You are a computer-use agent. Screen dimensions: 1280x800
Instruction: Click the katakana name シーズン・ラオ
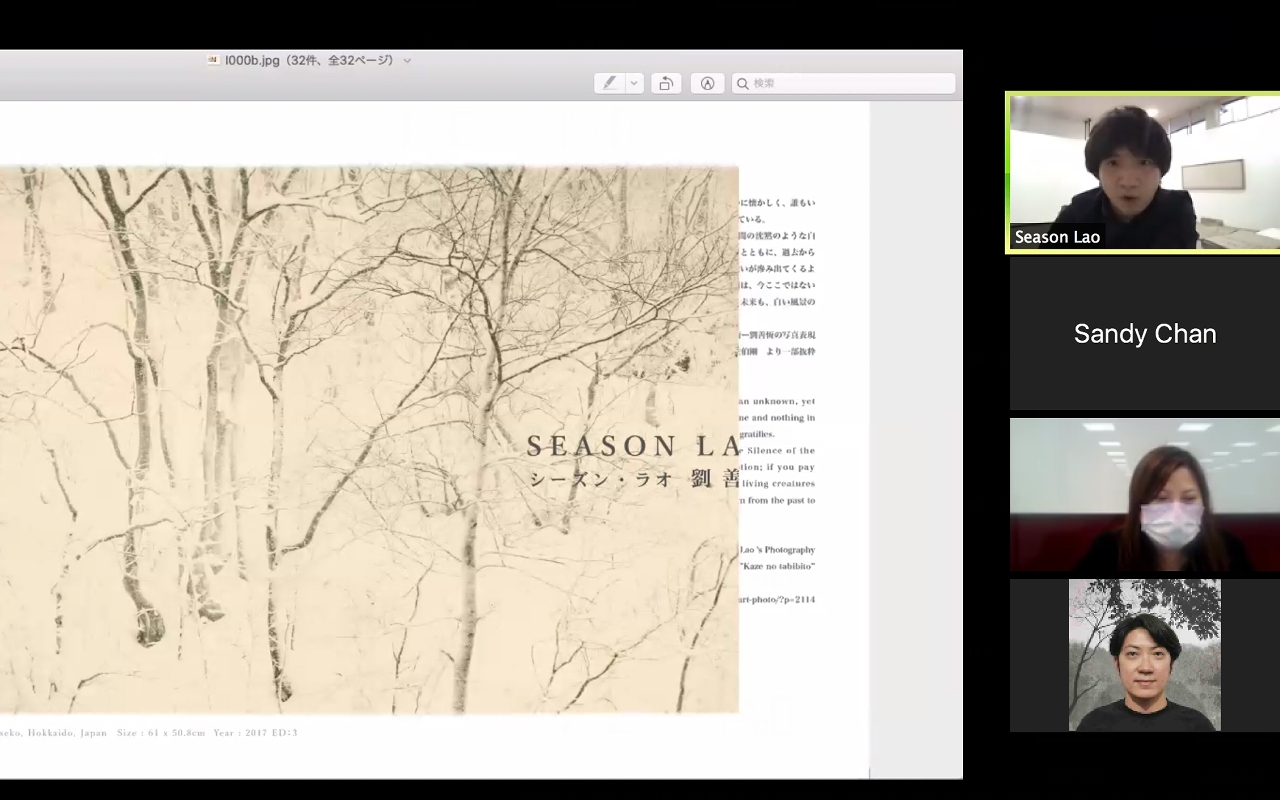601,479
